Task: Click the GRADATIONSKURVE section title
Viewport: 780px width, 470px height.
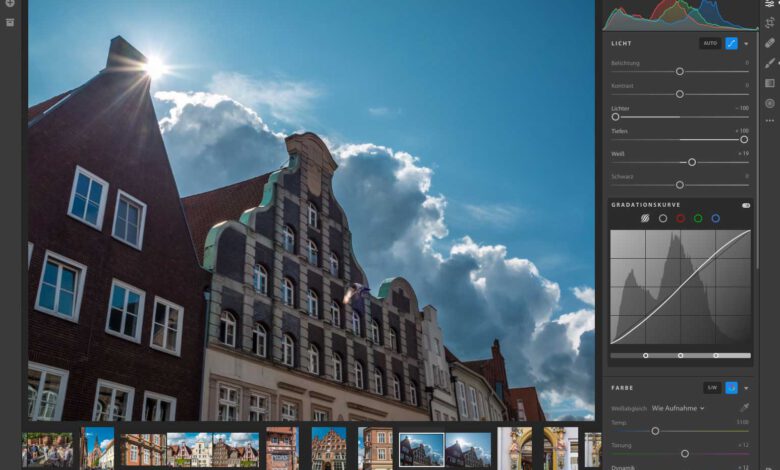Action: point(646,205)
